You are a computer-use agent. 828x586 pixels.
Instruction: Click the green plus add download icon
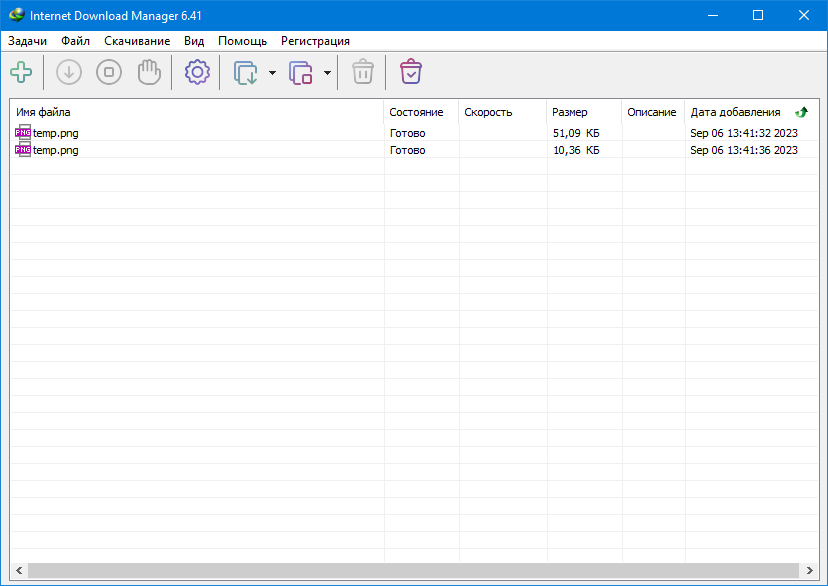[21, 72]
